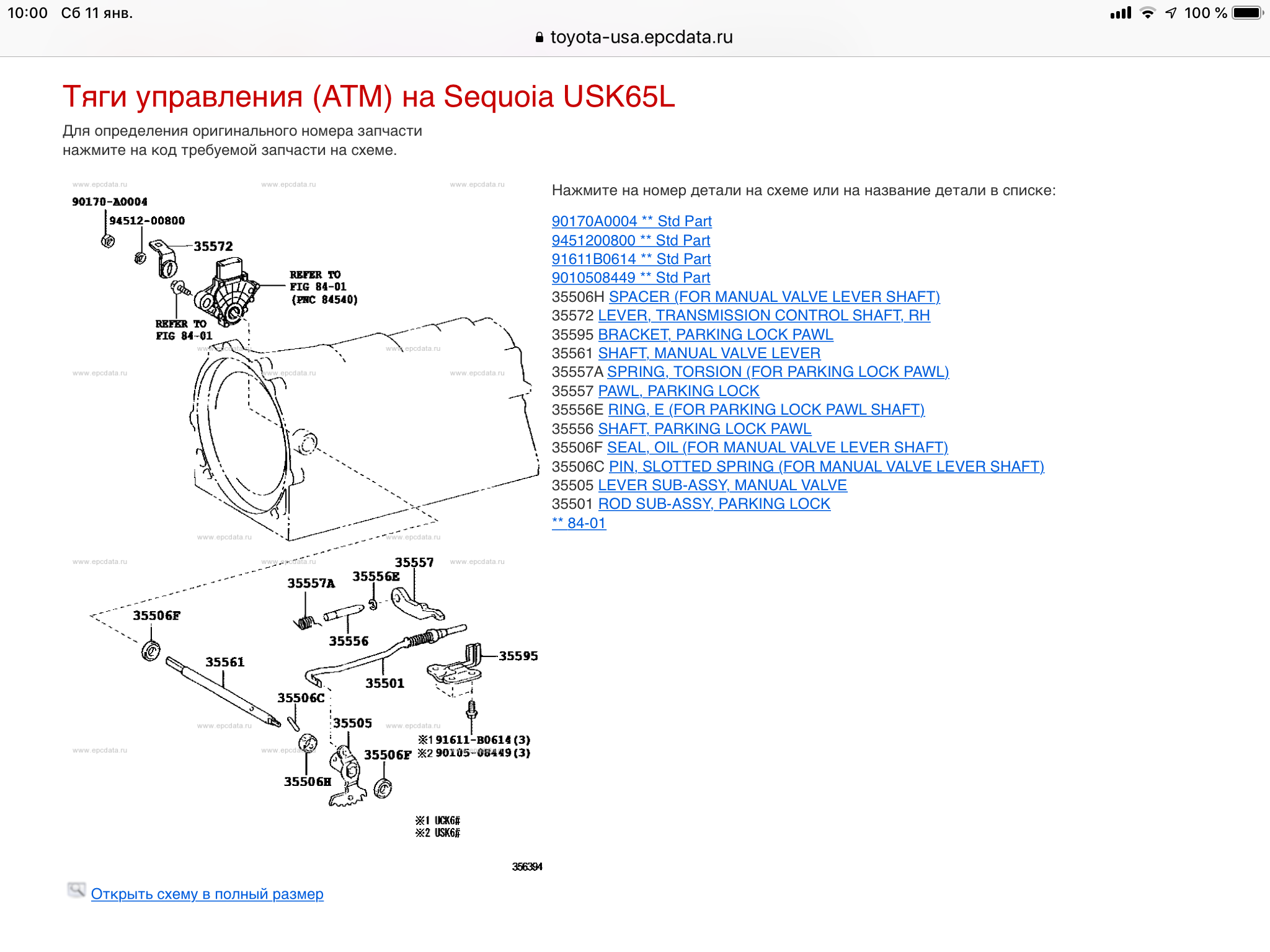Open ROD SUB-ASSY, PARKING LOCK link
Image resolution: width=1270 pixels, height=952 pixels.
click(714, 504)
